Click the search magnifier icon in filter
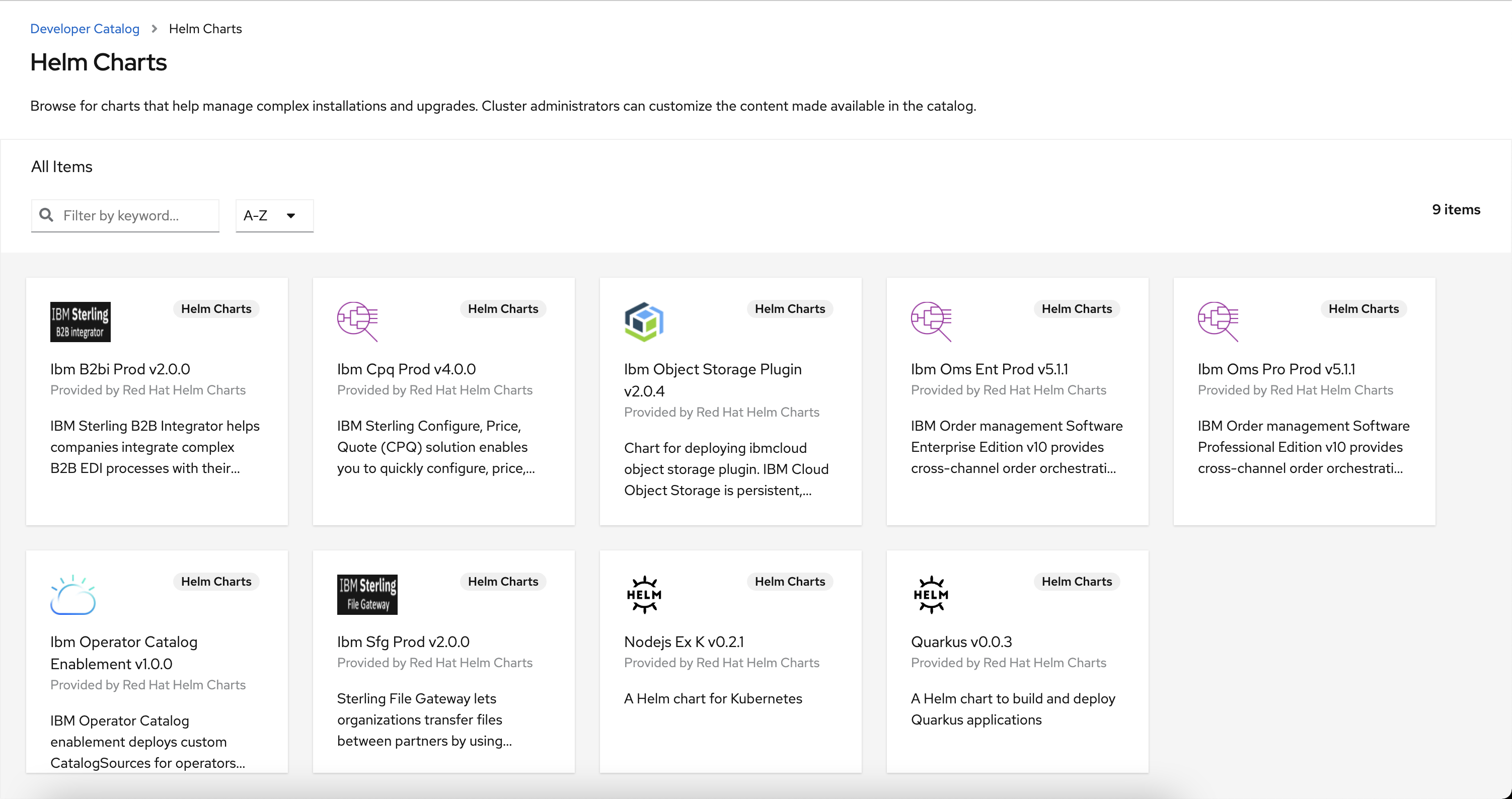This screenshot has height=799, width=1512. (x=46, y=215)
